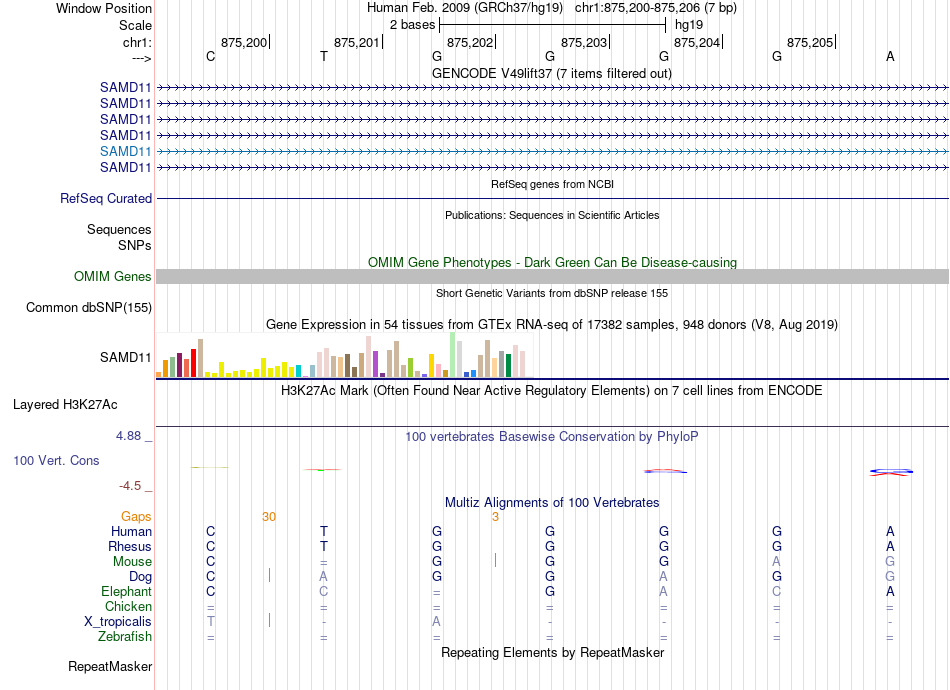The image size is (950, 690).
Task: Click the orange Gaps label
Action: click(136, 517)
